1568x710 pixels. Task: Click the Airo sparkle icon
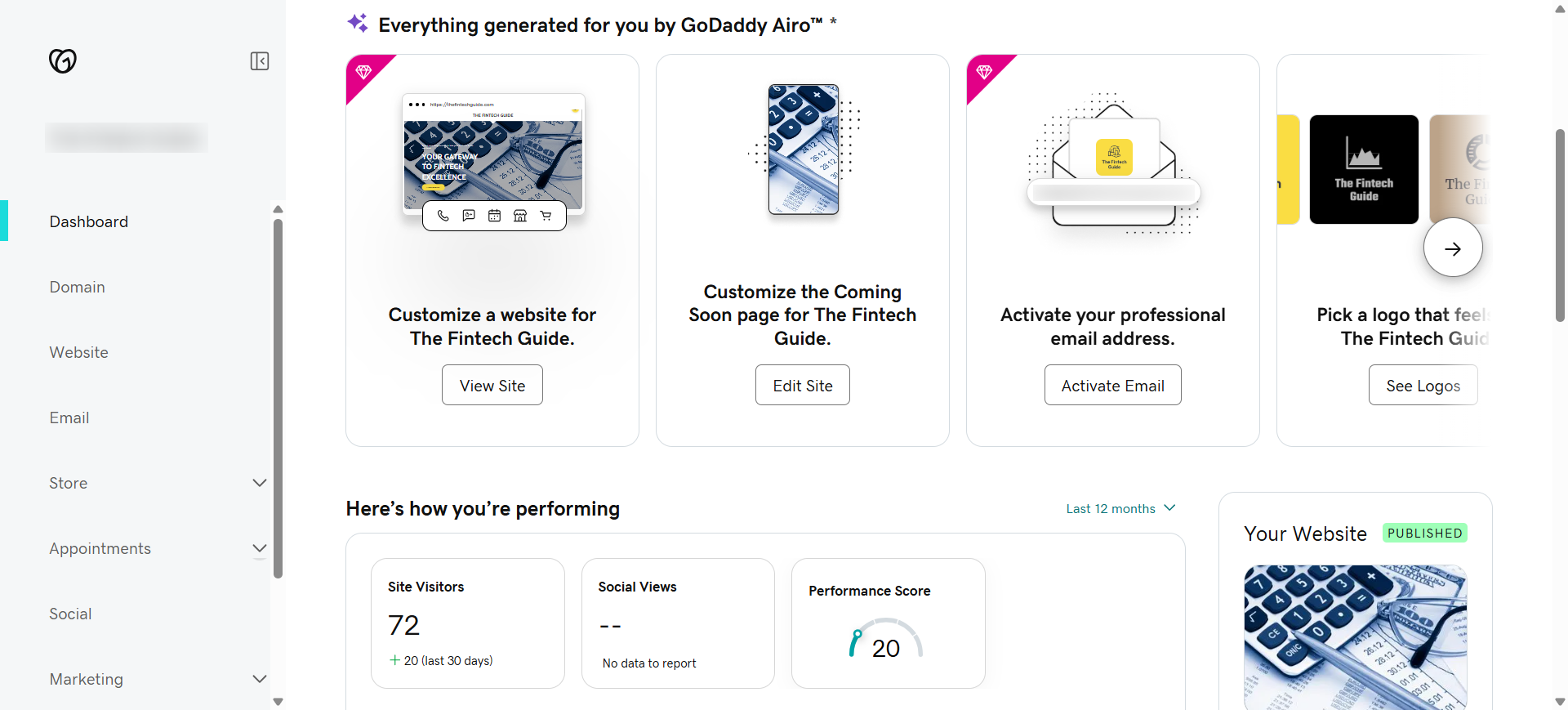click(358, 24)
